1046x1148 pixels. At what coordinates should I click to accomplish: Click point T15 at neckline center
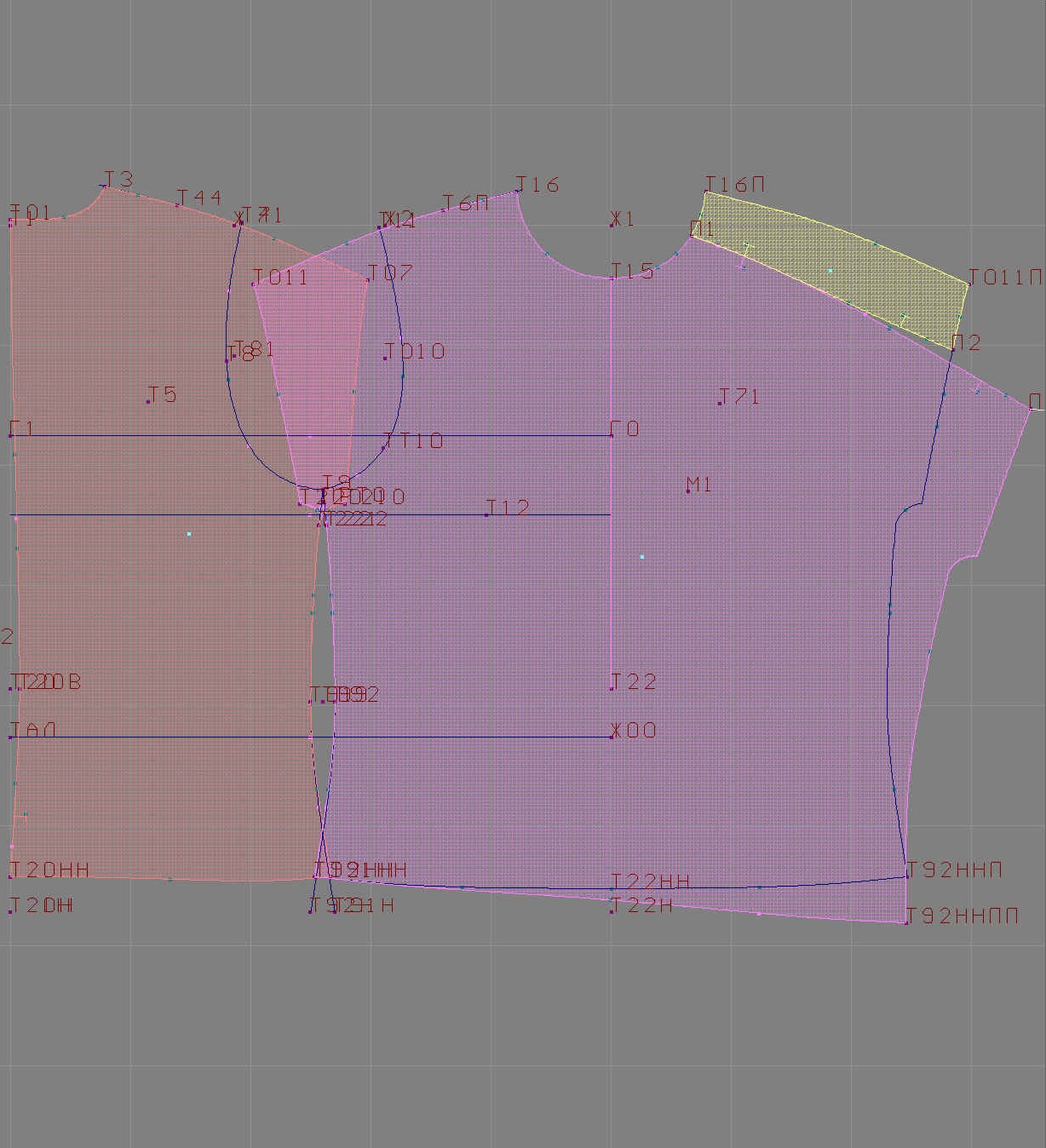(612, 278)
